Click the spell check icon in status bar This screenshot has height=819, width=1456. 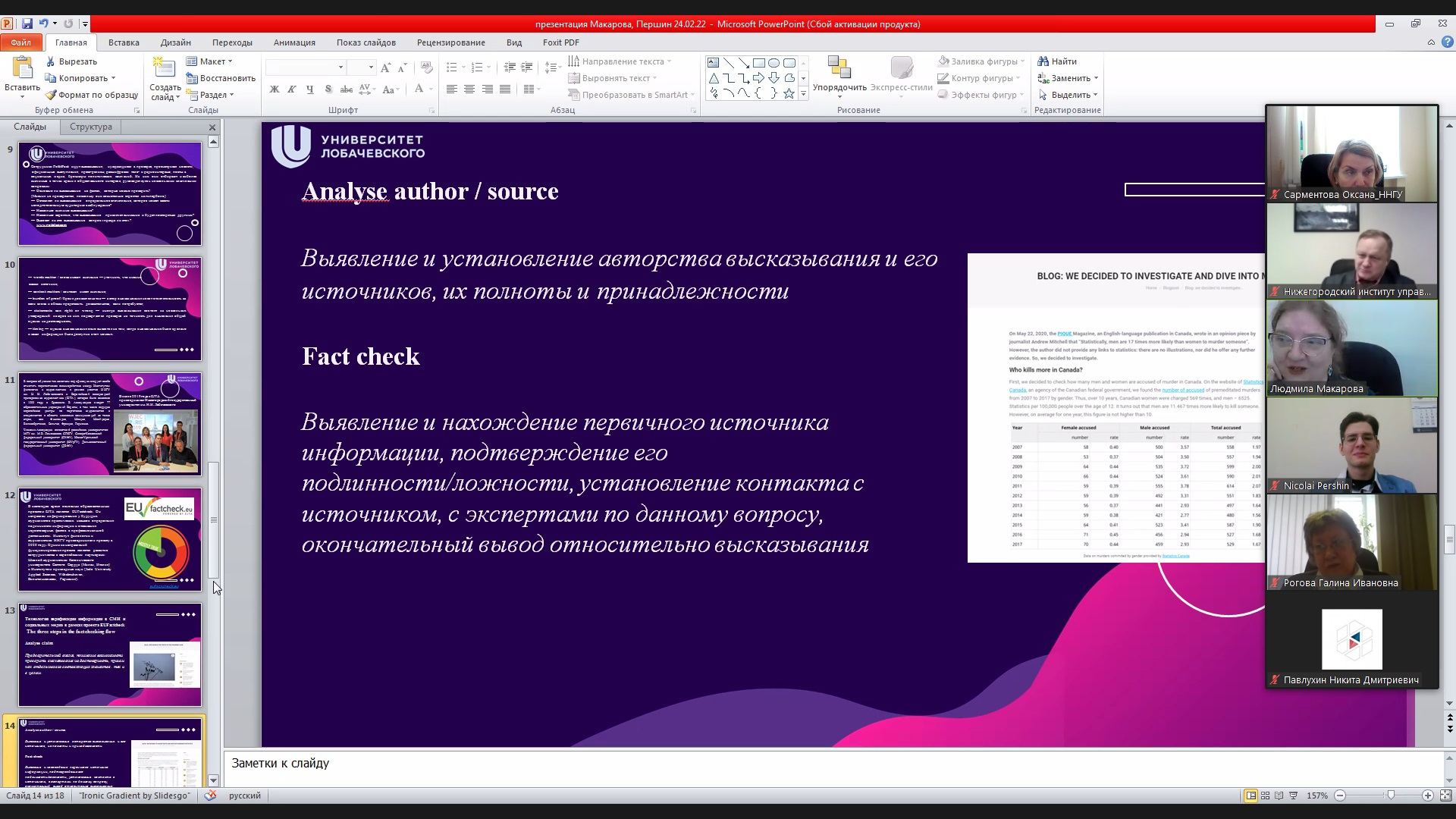point(211,795)
